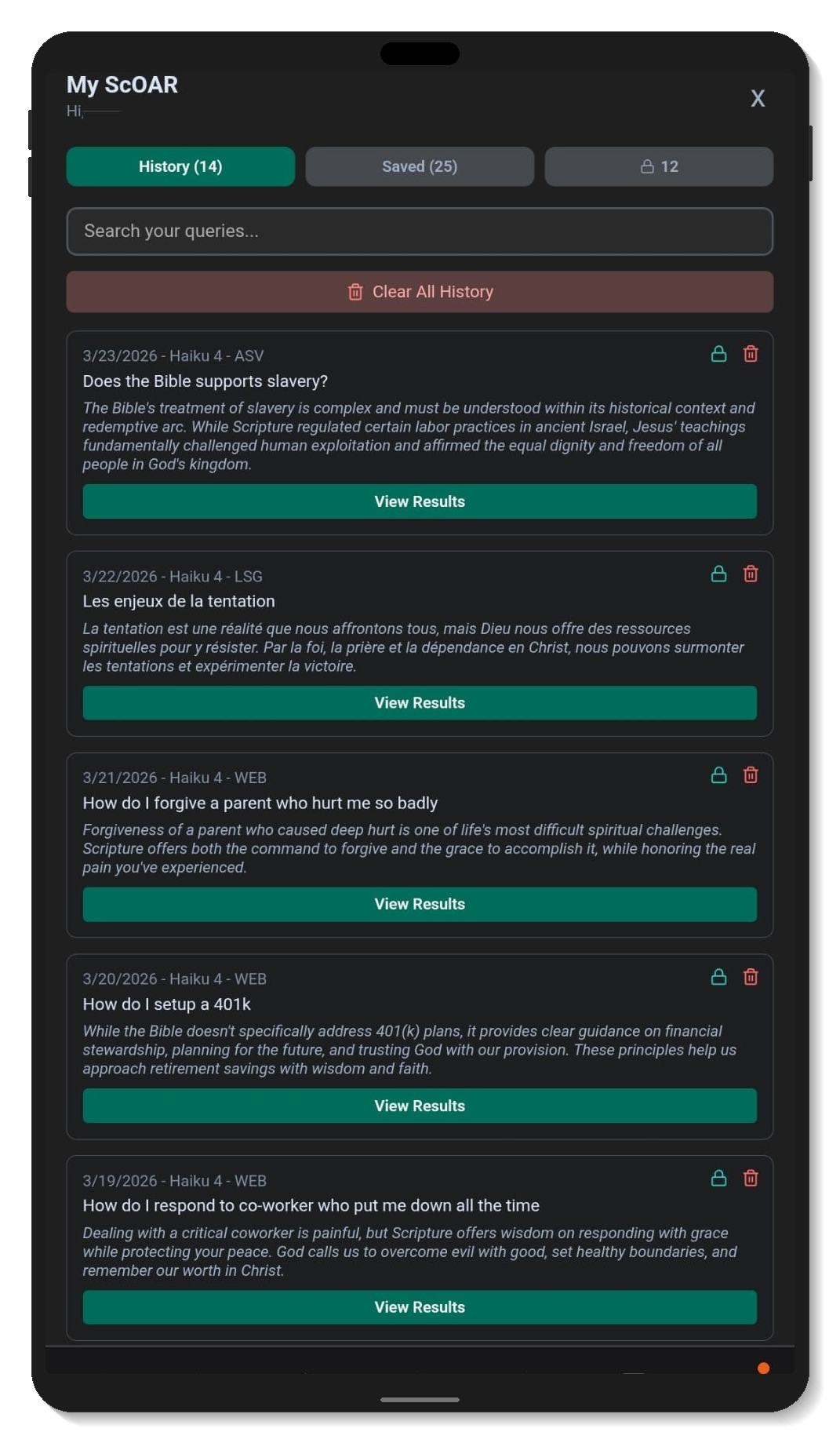Focus the 'Search your queries' field

(420, 231)
